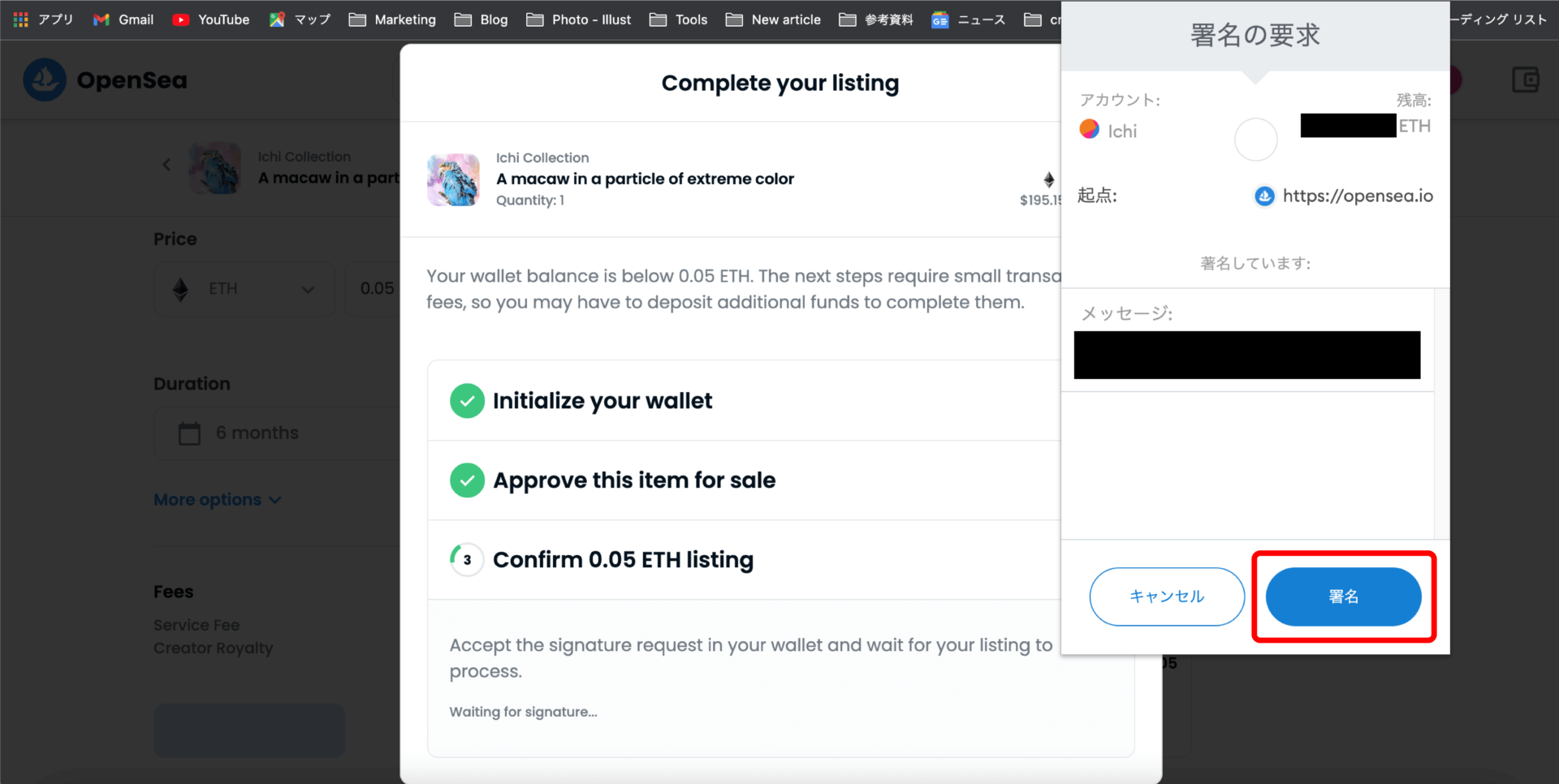Click the Initialize your wallet checkmark
This screenshot has height=784, width=1559.
pyautogui.click(x=467, y=401)
